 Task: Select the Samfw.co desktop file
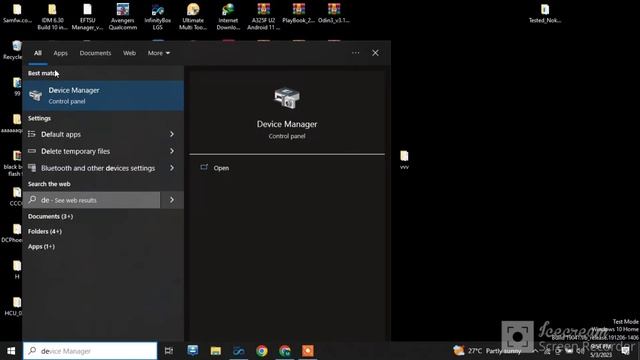17,14
